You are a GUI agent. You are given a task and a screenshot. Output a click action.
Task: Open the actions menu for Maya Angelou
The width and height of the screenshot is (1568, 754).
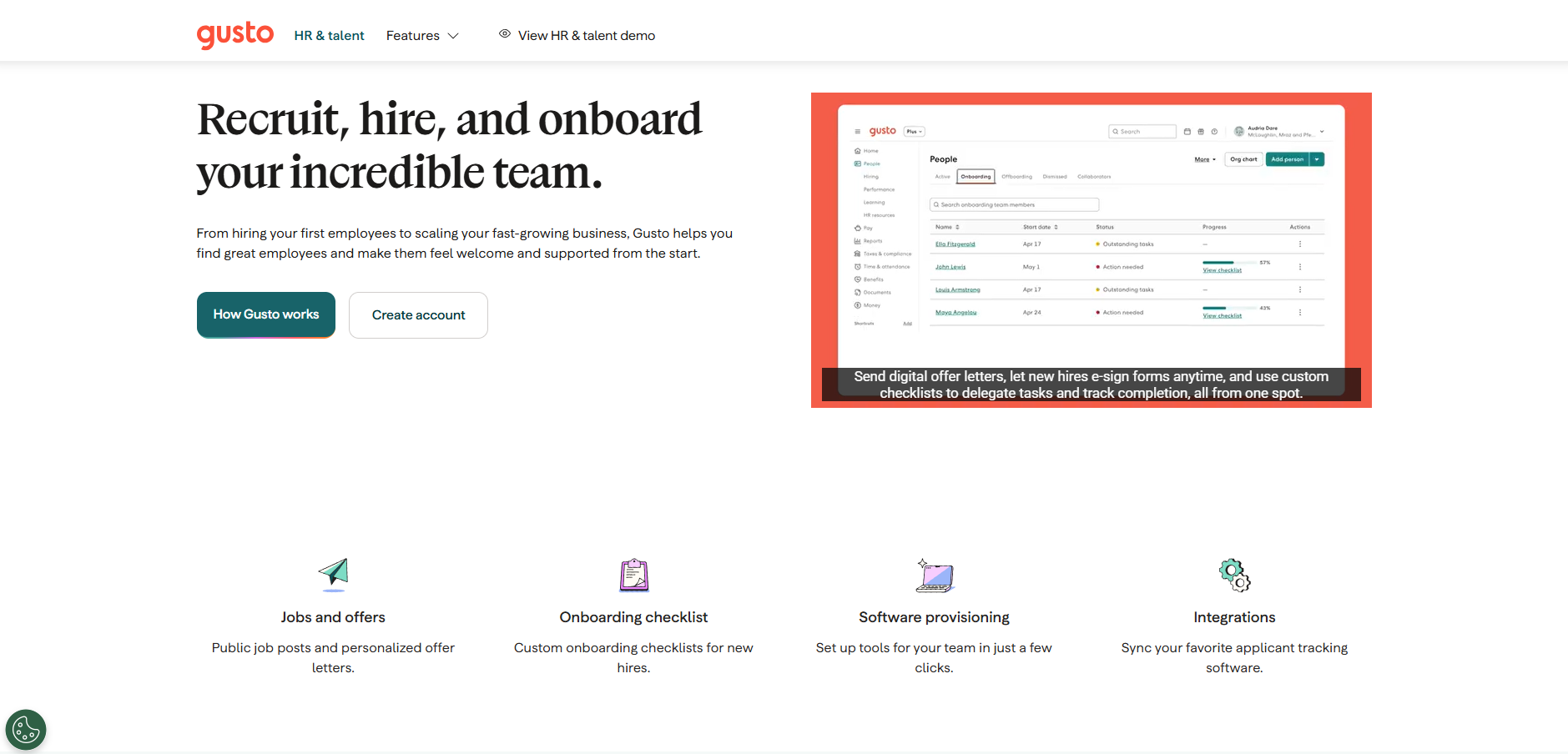pos(1300,313)
